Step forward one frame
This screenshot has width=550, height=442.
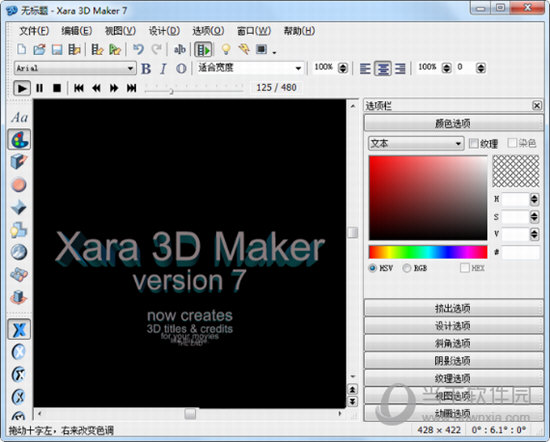pos(114,88)
